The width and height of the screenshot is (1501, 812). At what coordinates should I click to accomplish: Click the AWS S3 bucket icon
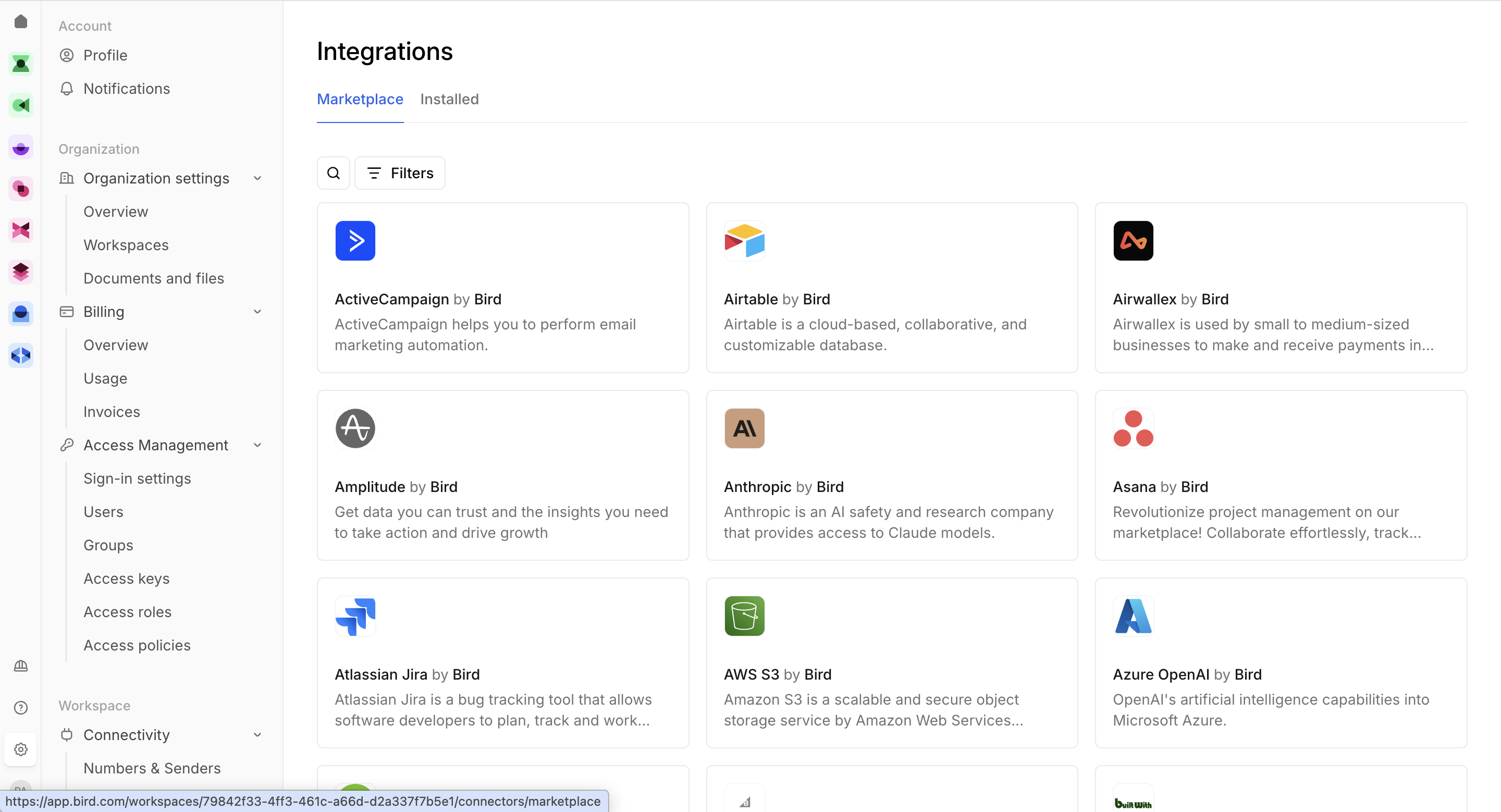coord(744,616)
